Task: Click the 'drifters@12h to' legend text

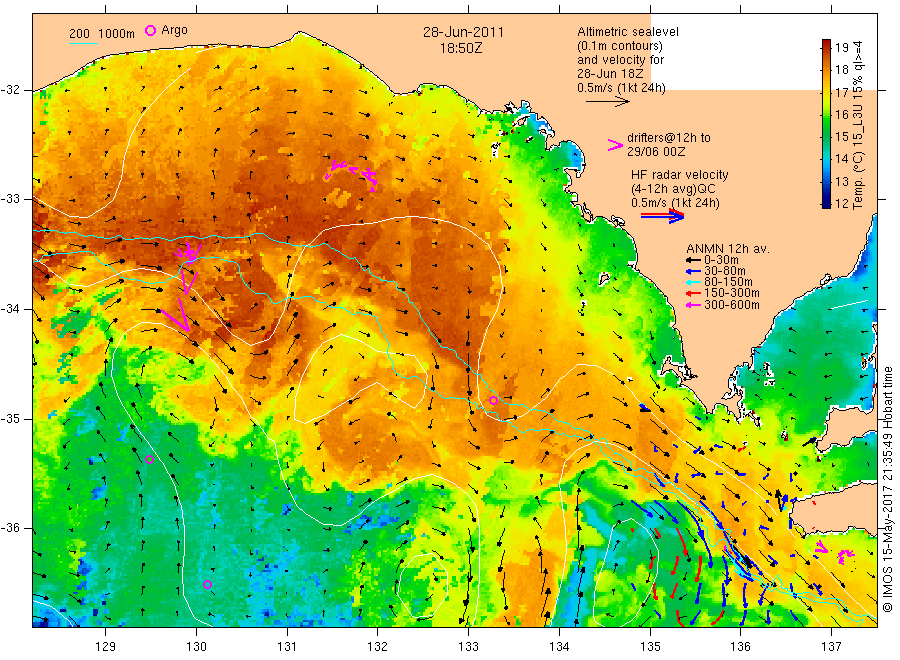Action: click(x=669, y=138)
